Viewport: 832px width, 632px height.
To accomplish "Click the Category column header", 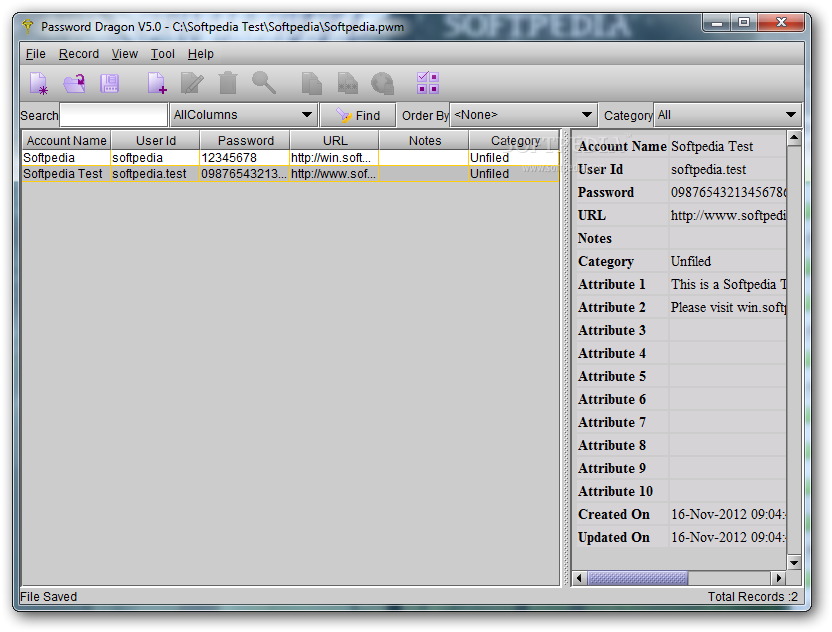I will pyautogui.click(x=514, y=141).
